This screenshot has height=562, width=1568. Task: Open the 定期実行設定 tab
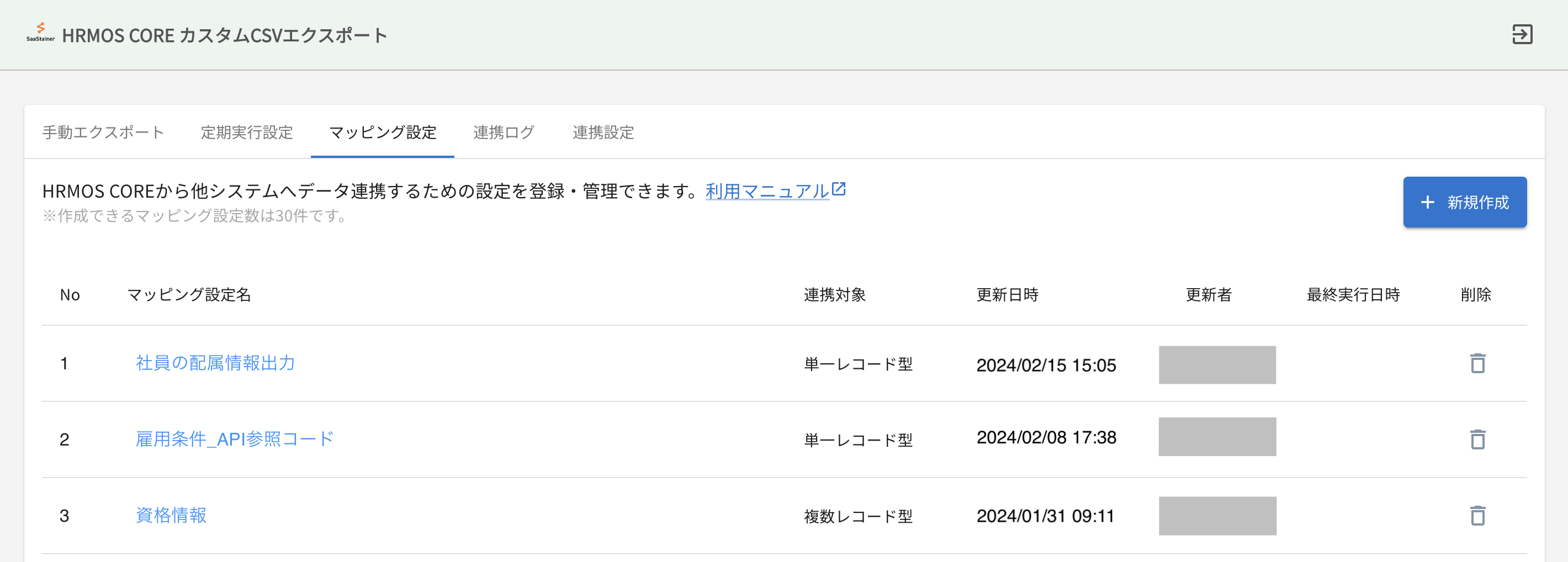pyautogui.click(x=247, y=132)
